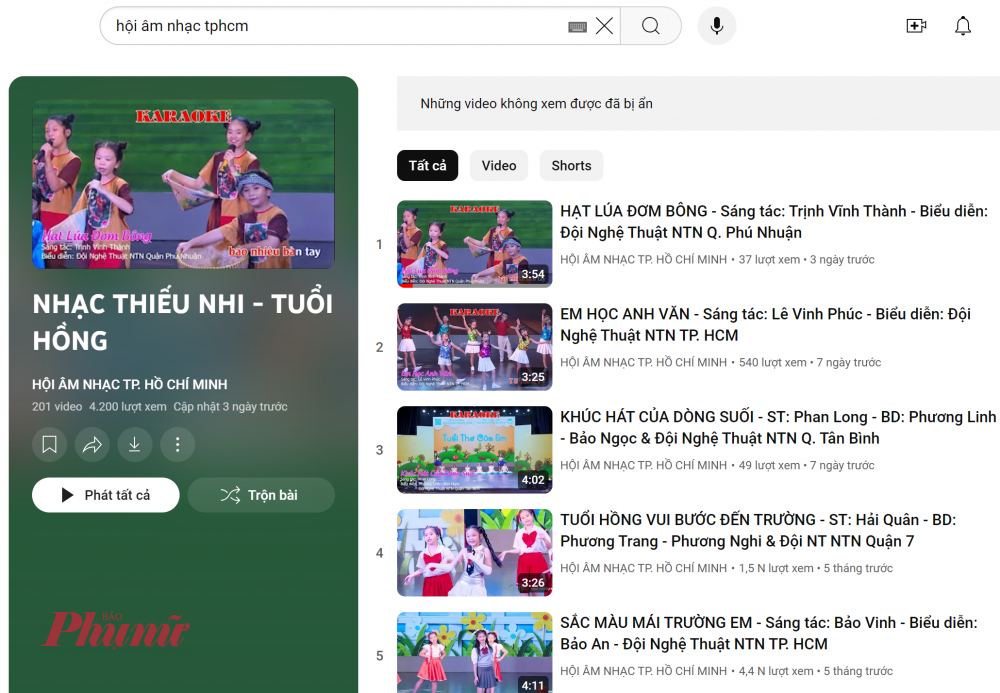
Task: Open the playlist cover karaoke thumbnail
Action: click(184, 184)
